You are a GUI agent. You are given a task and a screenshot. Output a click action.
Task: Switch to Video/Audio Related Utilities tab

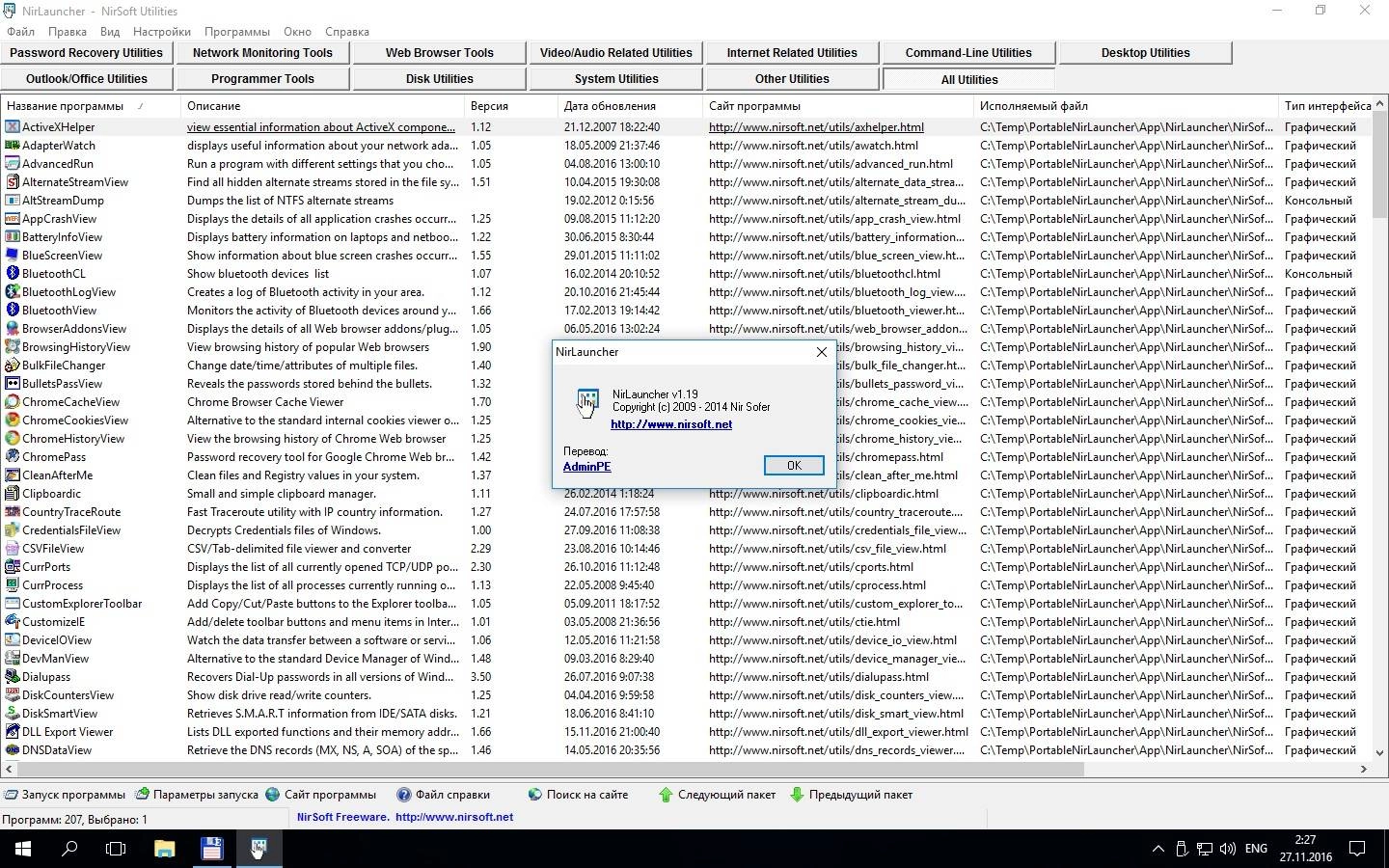(x=615, y=53)
